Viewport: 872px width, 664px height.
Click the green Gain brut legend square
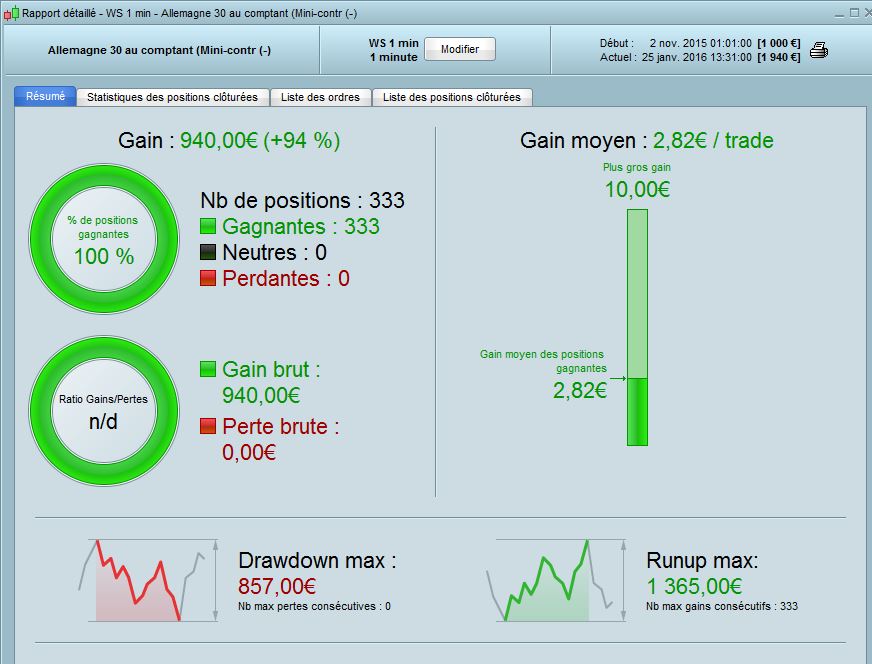point(208,370)
